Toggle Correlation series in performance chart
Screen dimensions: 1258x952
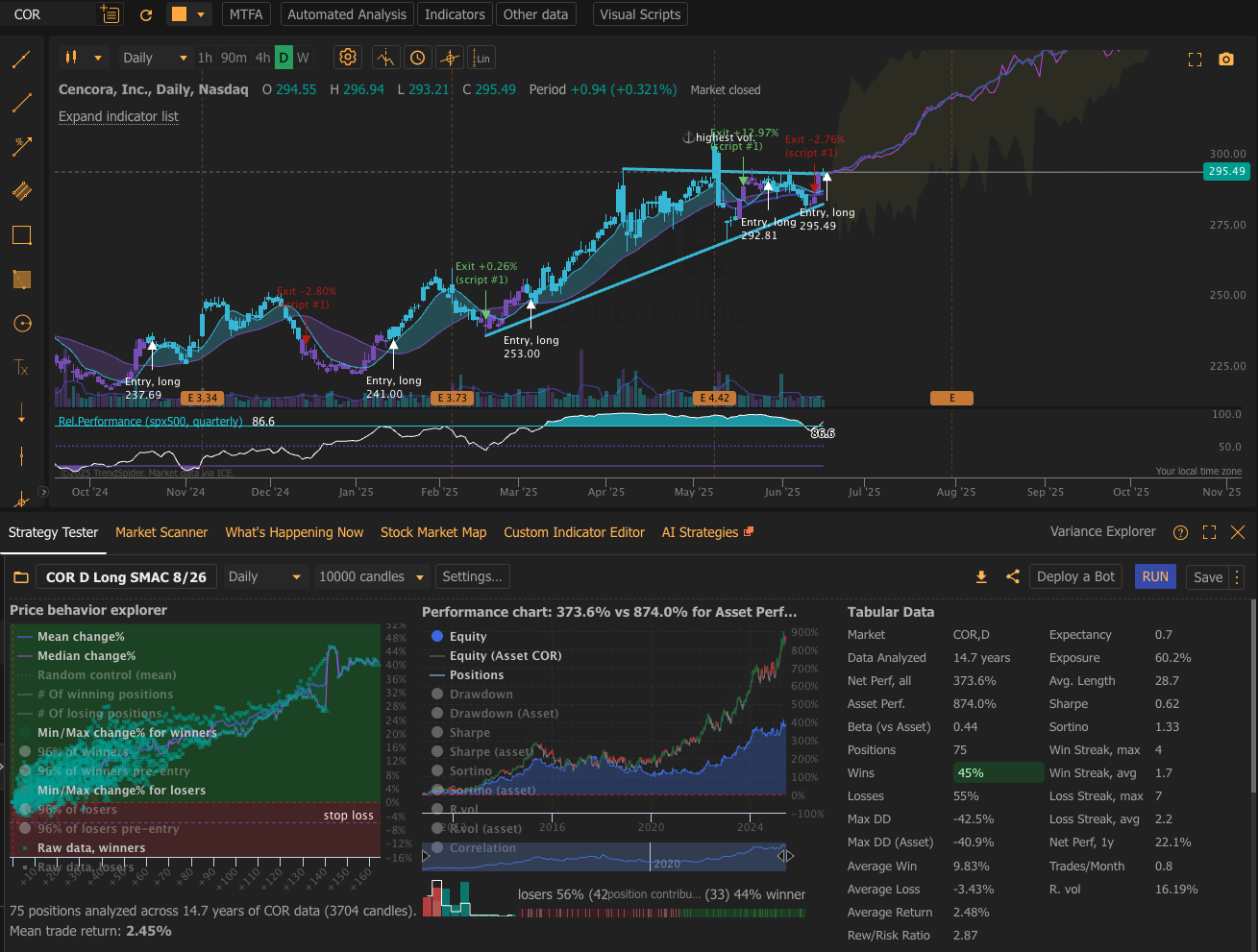click(x=474, y=847)
